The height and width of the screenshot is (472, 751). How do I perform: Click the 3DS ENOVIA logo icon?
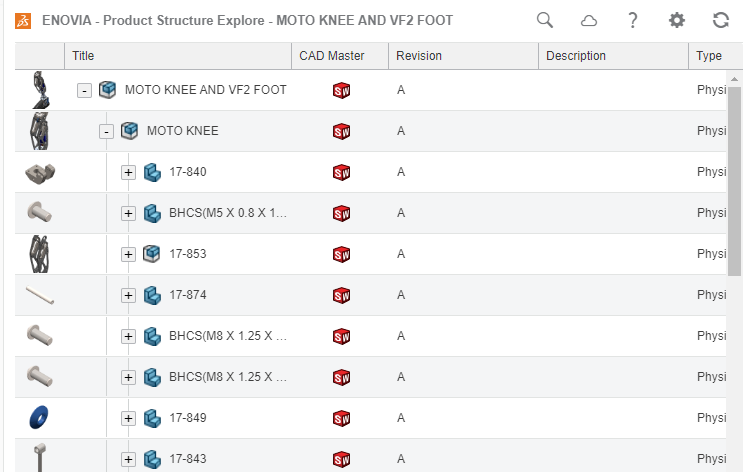(x=23, y=21)
